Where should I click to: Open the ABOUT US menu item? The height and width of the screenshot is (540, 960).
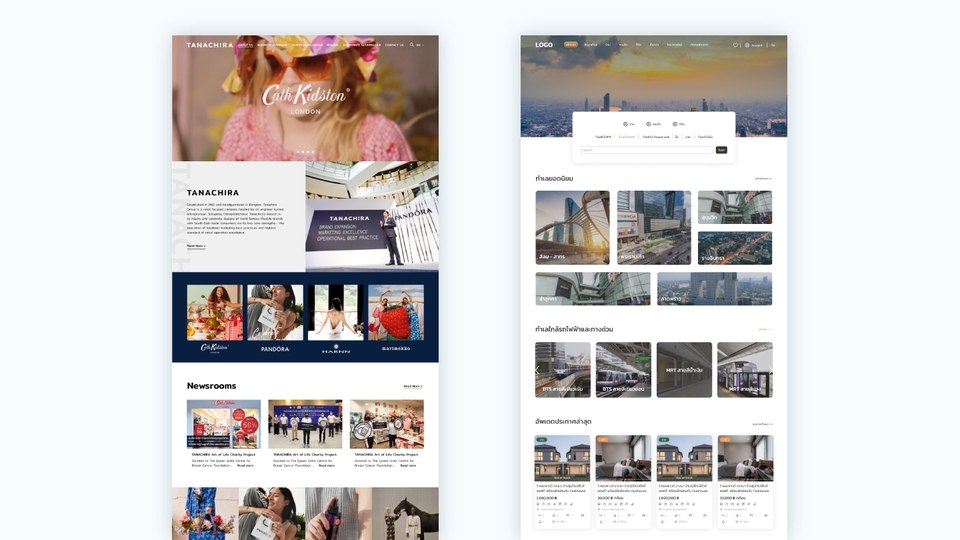click(245, 45)
